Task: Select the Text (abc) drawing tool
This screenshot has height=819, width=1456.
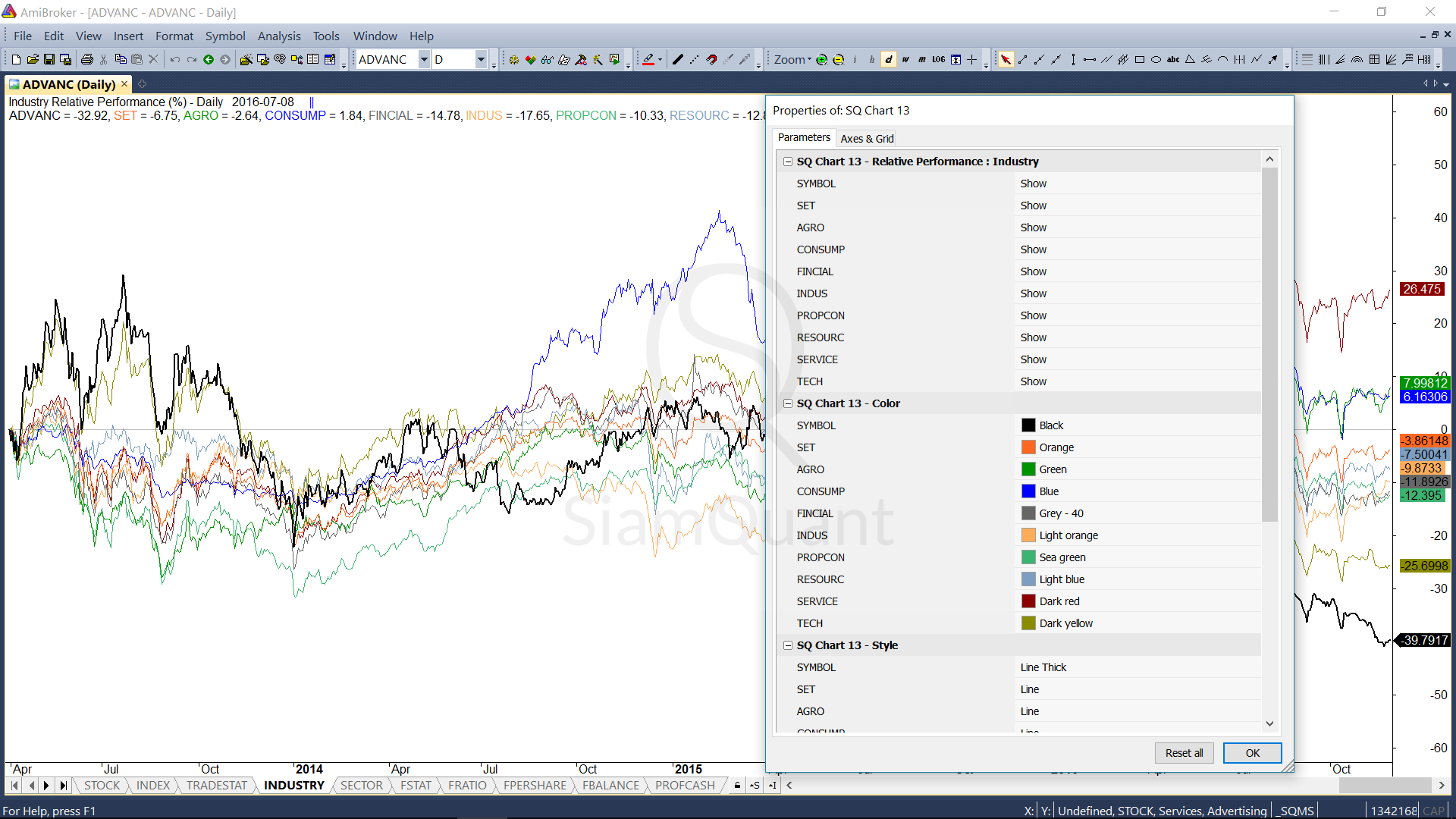Action: pyautogui.click(x=1172, y=59)
